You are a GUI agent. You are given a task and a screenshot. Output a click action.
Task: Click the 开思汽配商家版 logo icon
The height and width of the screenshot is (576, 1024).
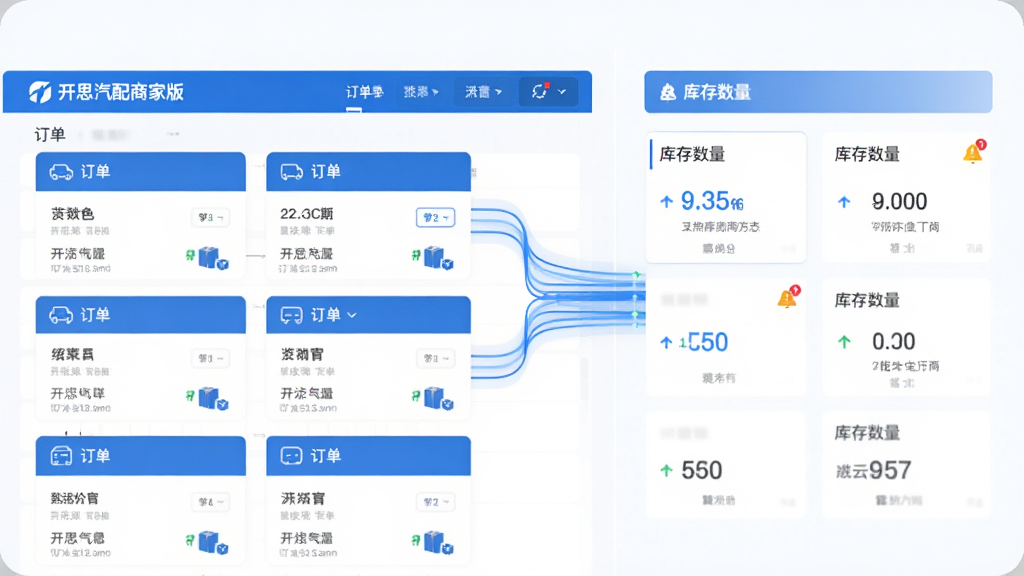tap(40, 92)
